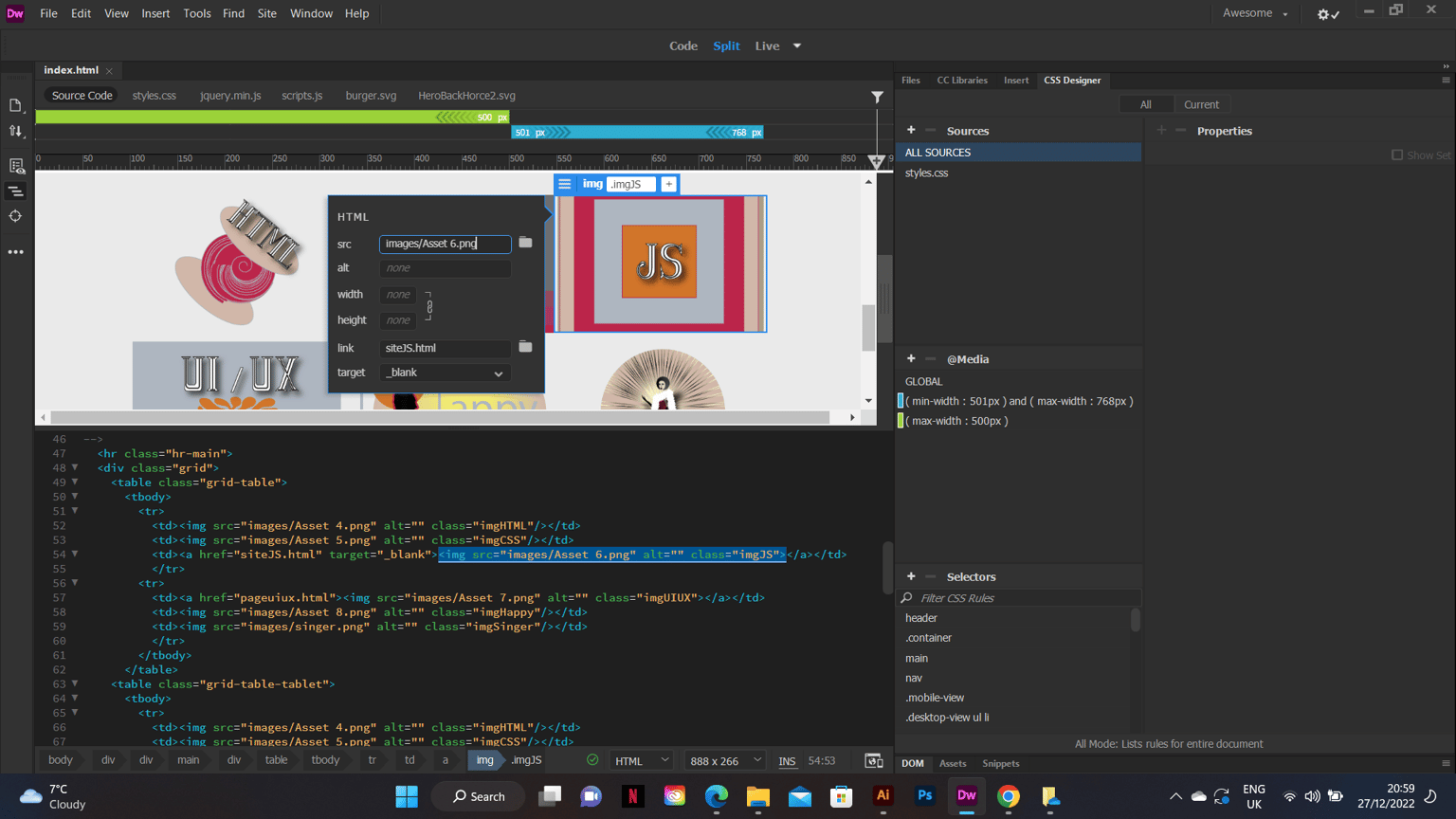
Task: Click the Filter CSS Rules search field
Action: coord(1018,598)
